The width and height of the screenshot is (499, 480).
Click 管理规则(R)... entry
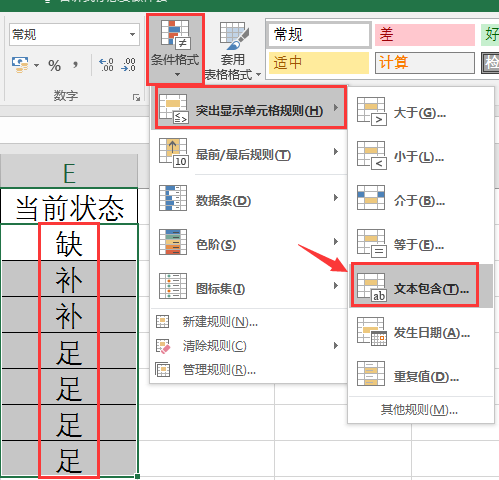[x=248, y=370]
